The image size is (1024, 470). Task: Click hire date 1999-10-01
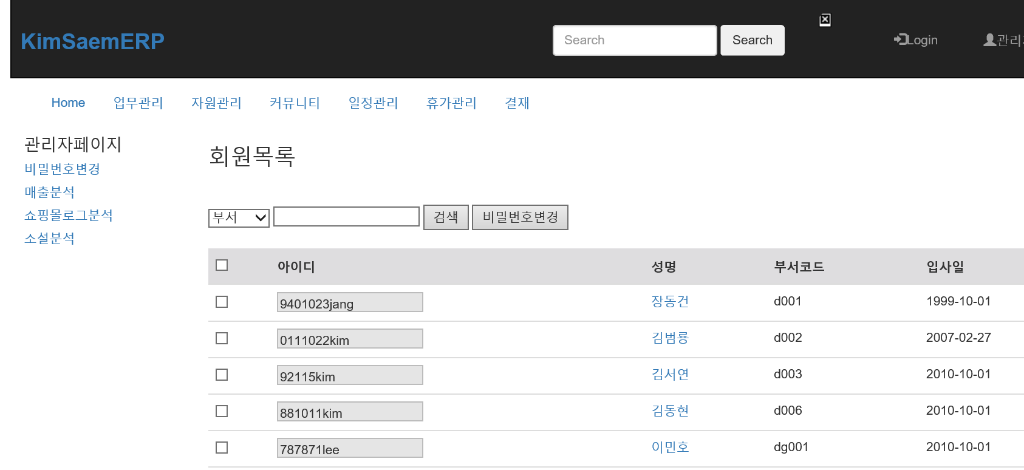click(959, 301)
